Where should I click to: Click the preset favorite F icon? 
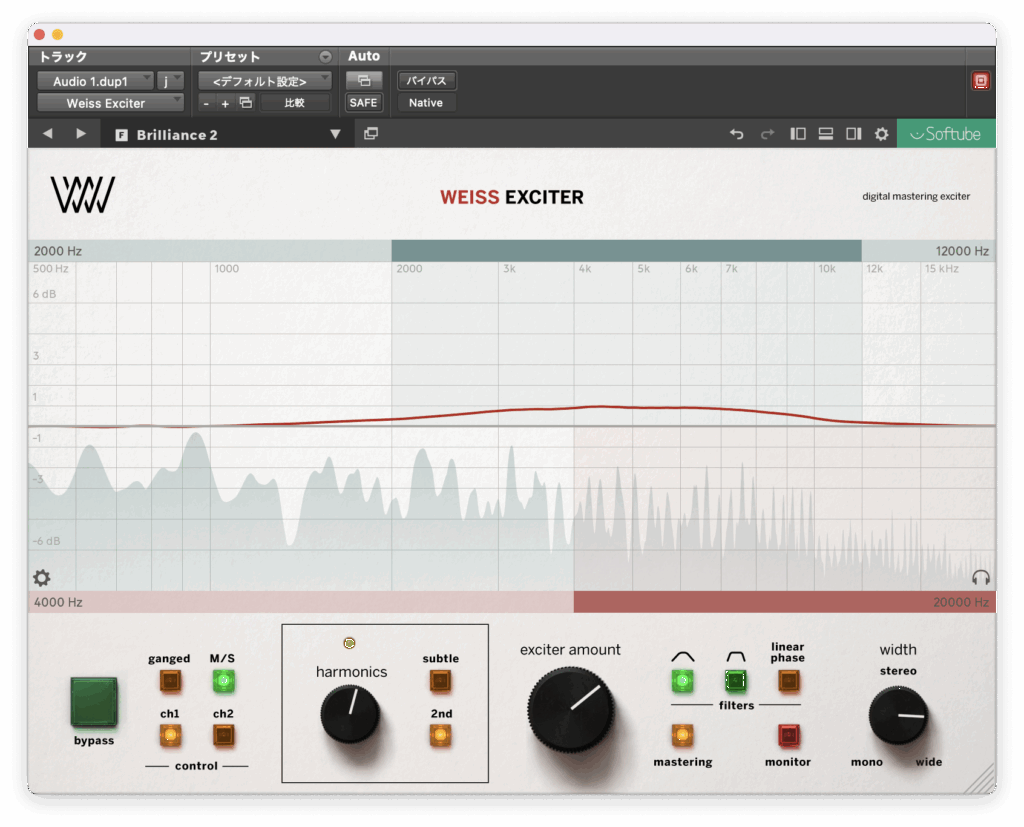[121, 135]
